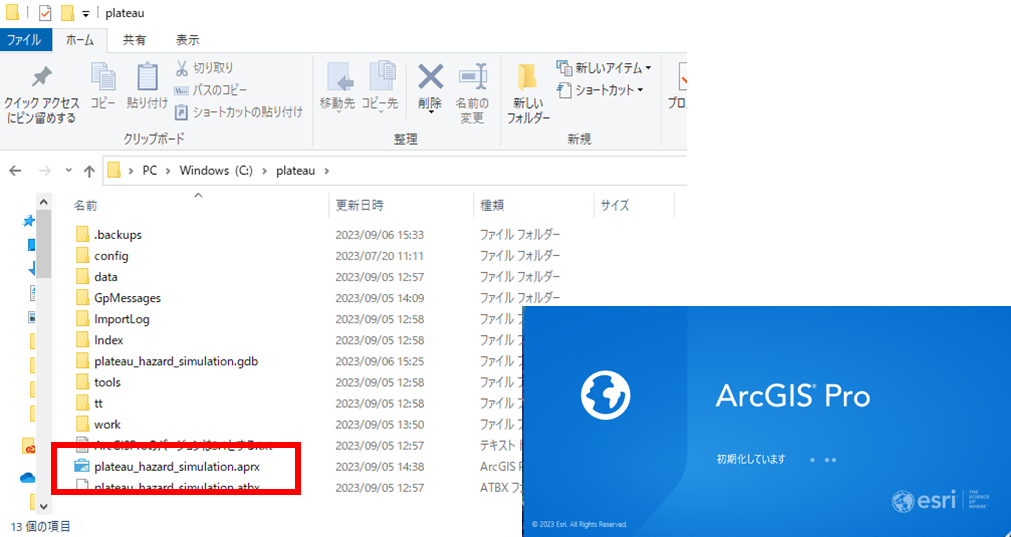This screenshot has height=537, width=1011.
Task: Select Cut (切り取り) scissors command
Action: coord(204,67)
